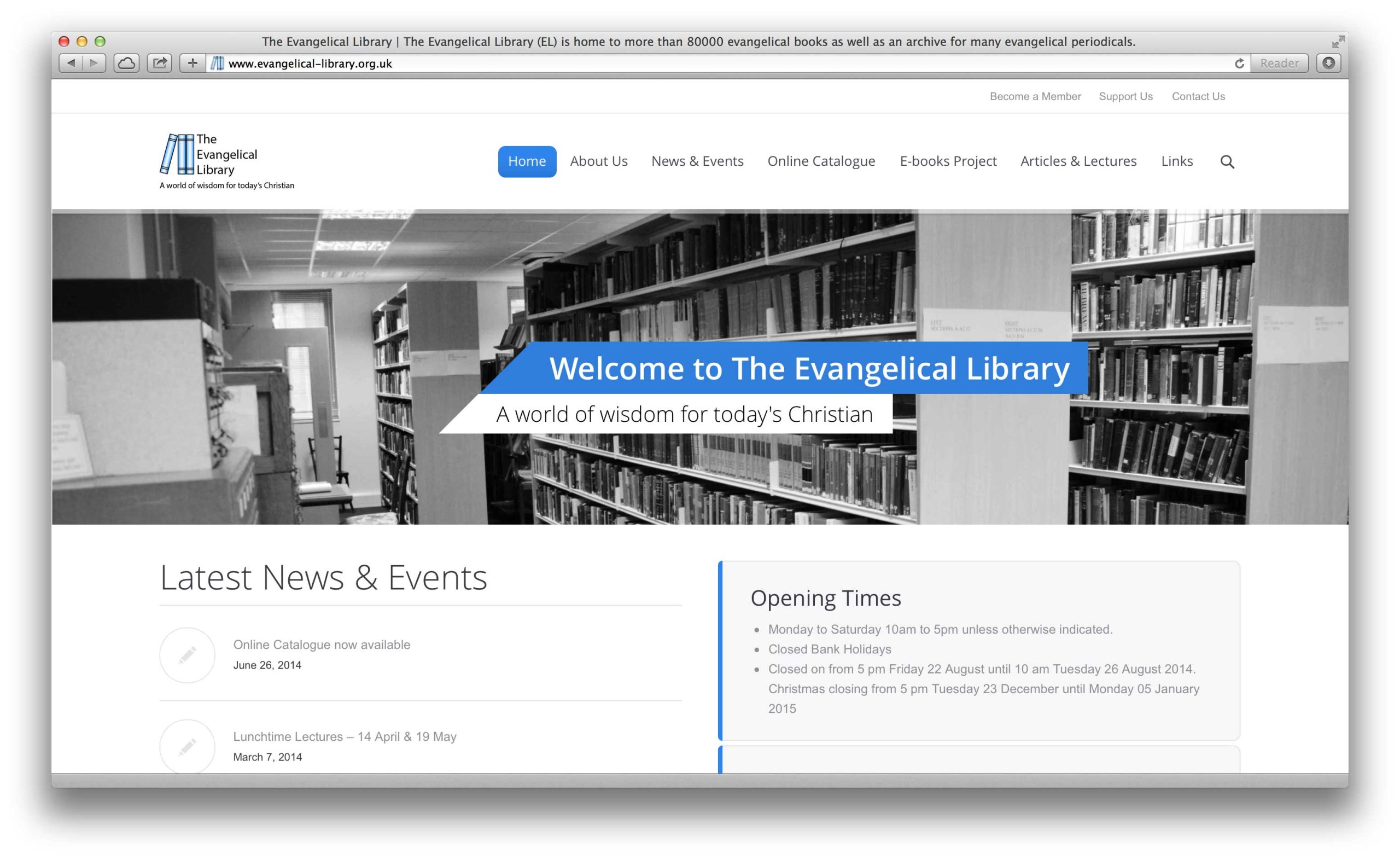Click the tagline text under the logo
Screen dimensions: 1400x859
click(x=227, y=185)
